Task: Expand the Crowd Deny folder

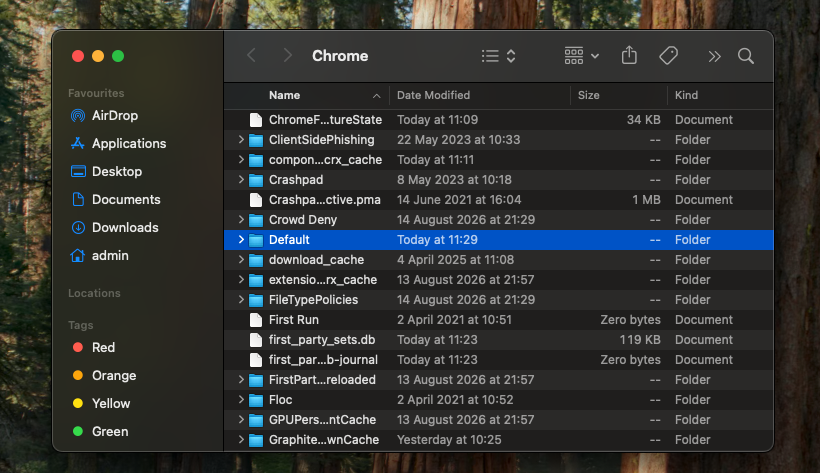Action: (x=241, y=220)
